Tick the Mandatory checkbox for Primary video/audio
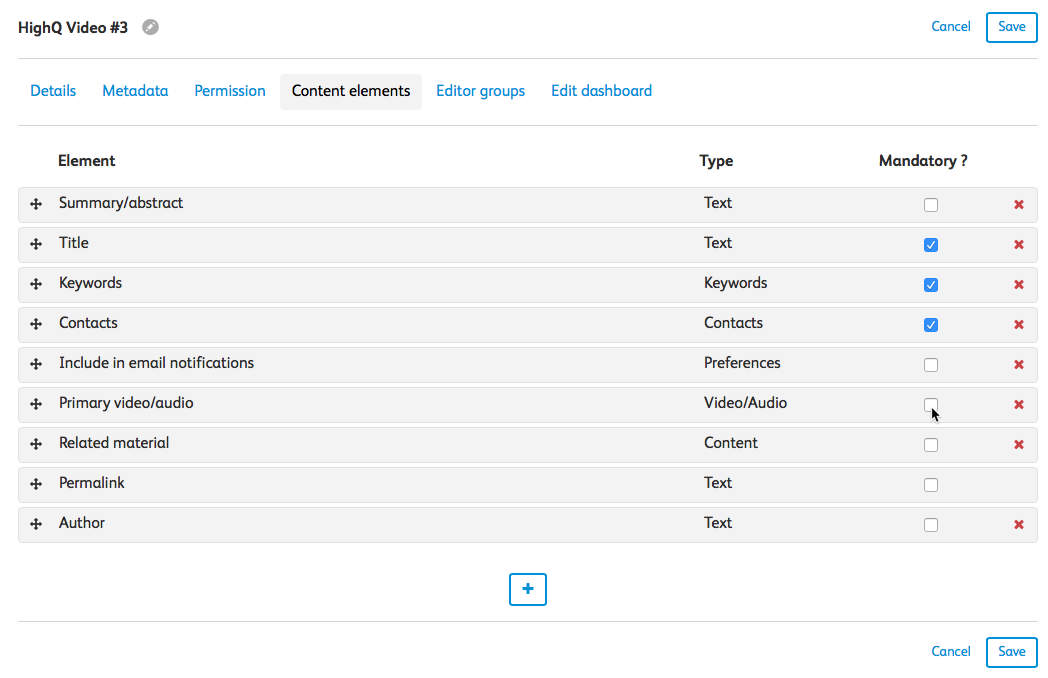Screen dimensions: 1048x678 coord(931,404)
